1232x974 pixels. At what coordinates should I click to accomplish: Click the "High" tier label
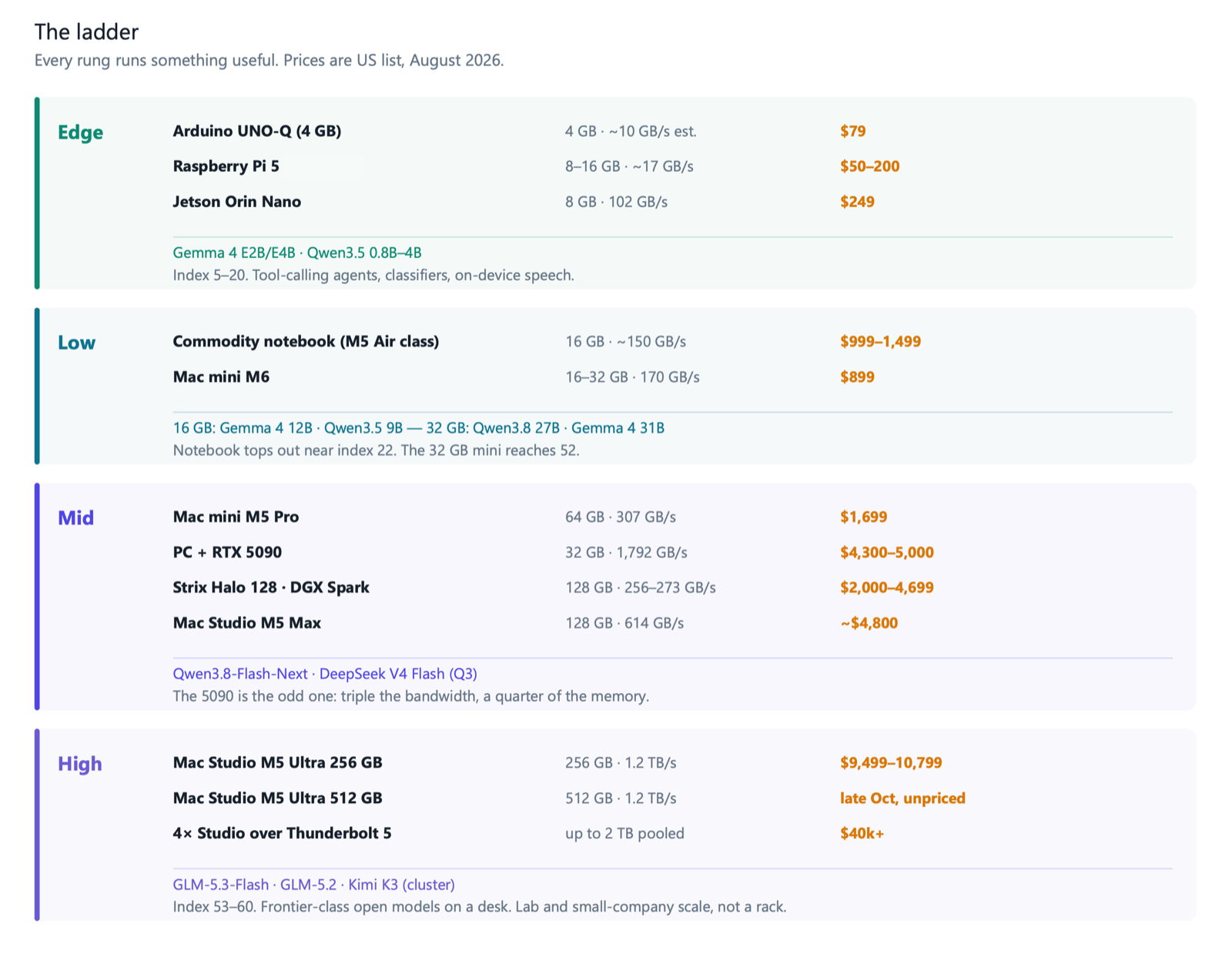(80, 764)
